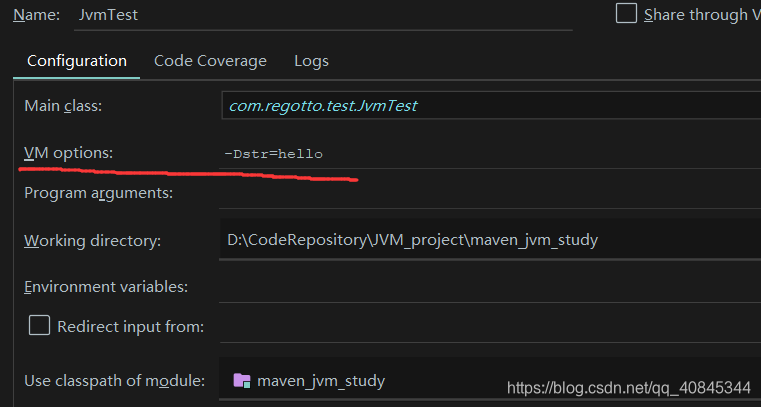Click the Program arguments label
The height and width of the screenshot is (407, 761).
99,193
